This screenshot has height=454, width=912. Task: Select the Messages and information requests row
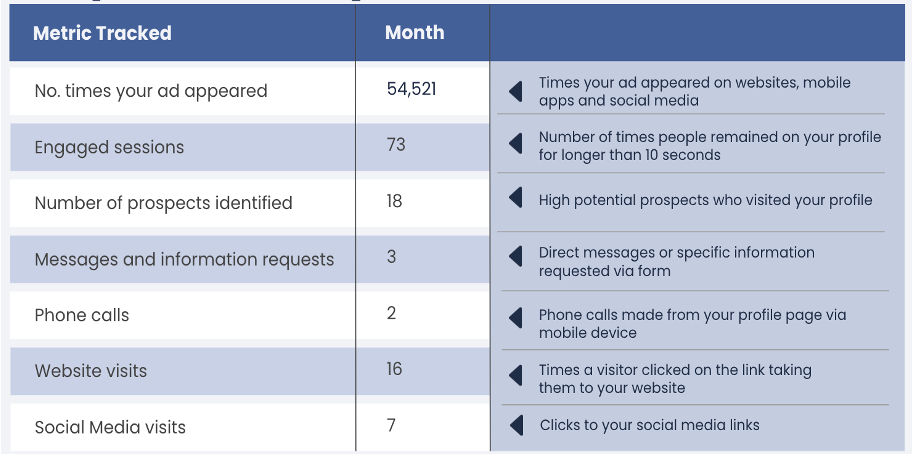click(x=184, y=259)
